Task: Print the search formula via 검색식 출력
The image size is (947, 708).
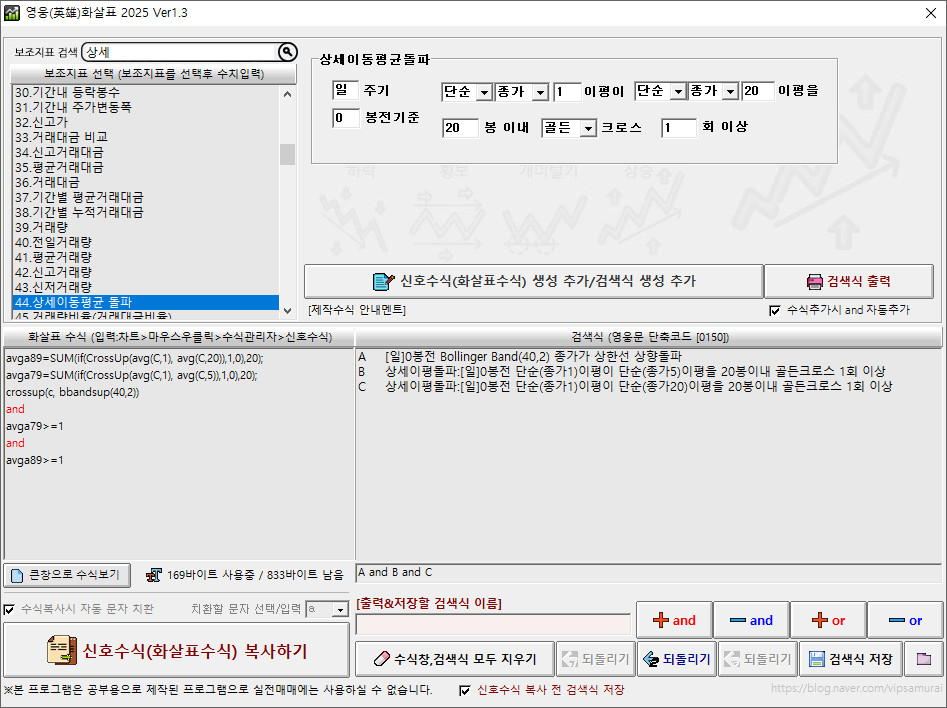Action: pyautogui.click(x=848, y=281)
